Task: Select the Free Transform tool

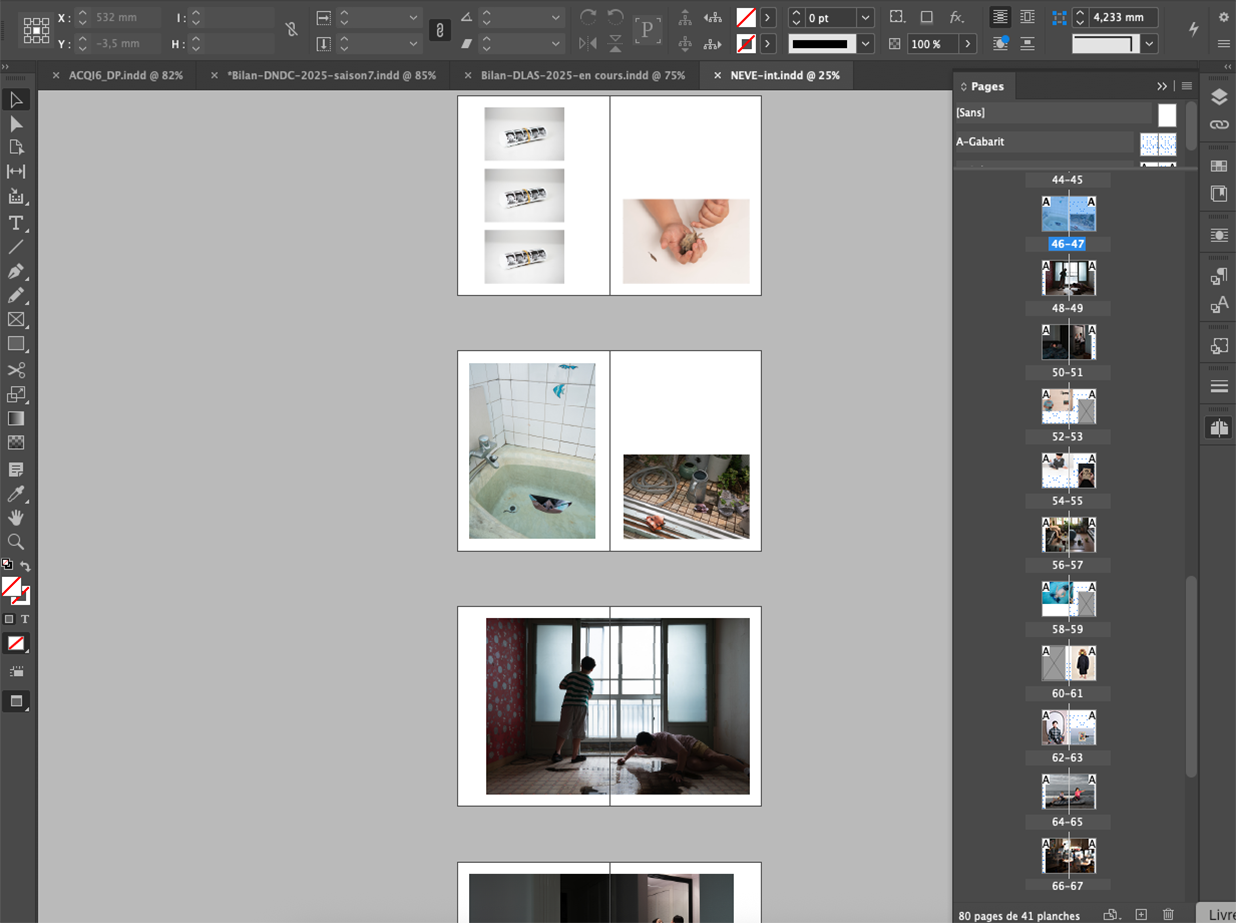Action: [x=16, y=394]
